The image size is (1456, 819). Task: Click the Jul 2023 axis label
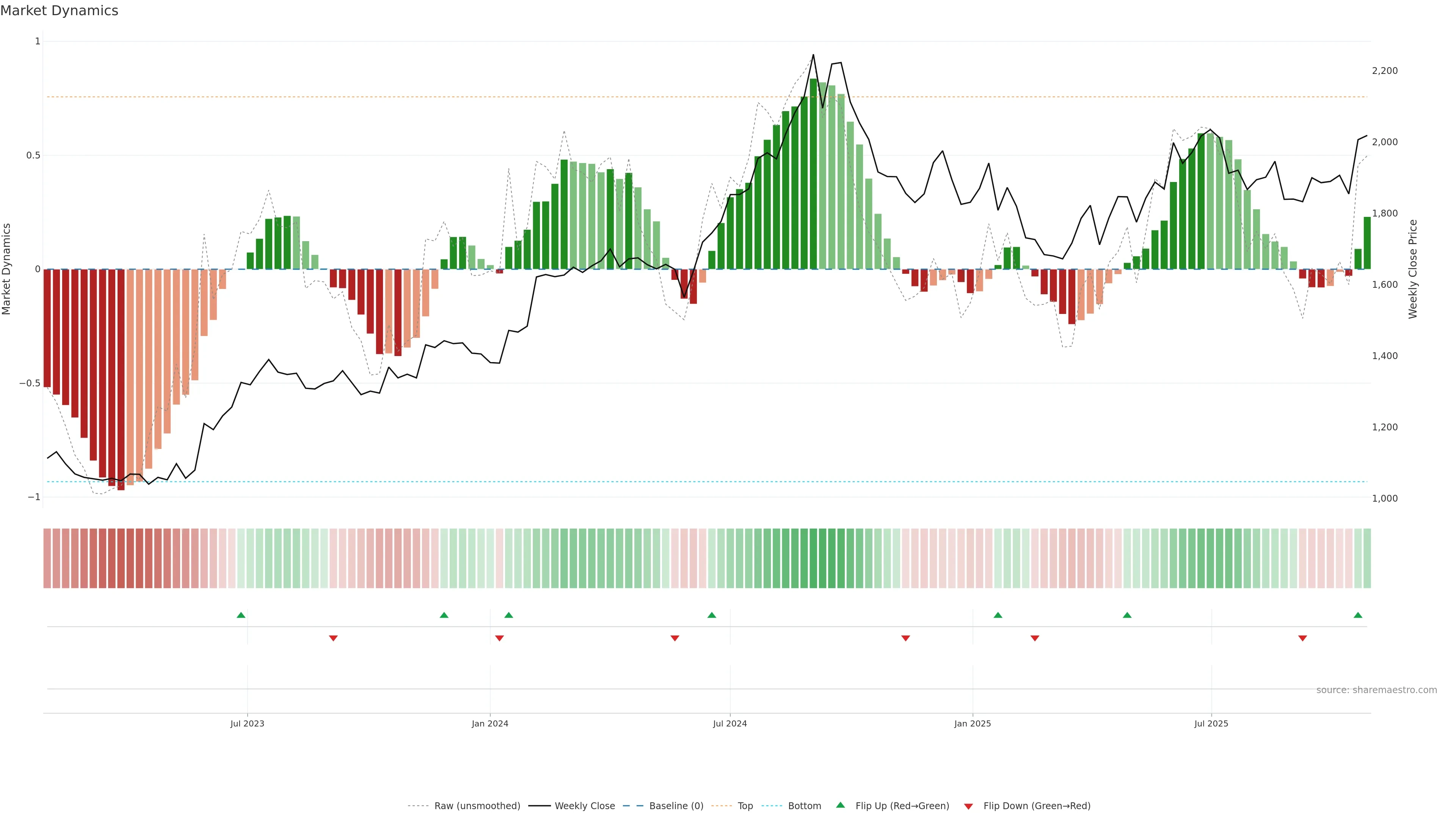click(247, 723)
